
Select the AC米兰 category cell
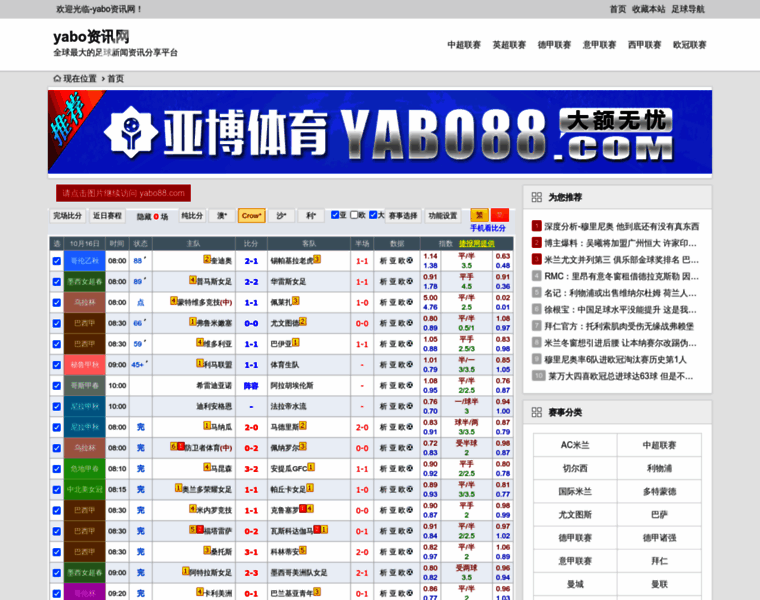[575, 445]
